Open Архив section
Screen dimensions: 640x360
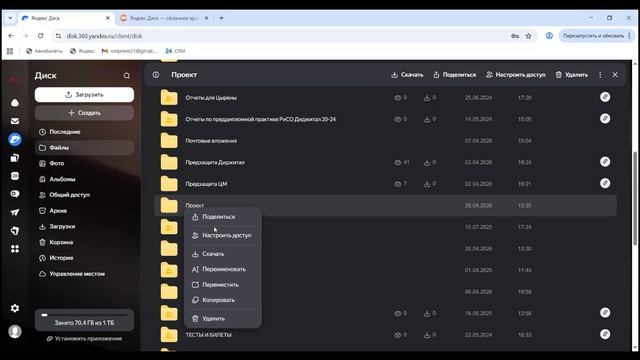click(x=84, y=211)
